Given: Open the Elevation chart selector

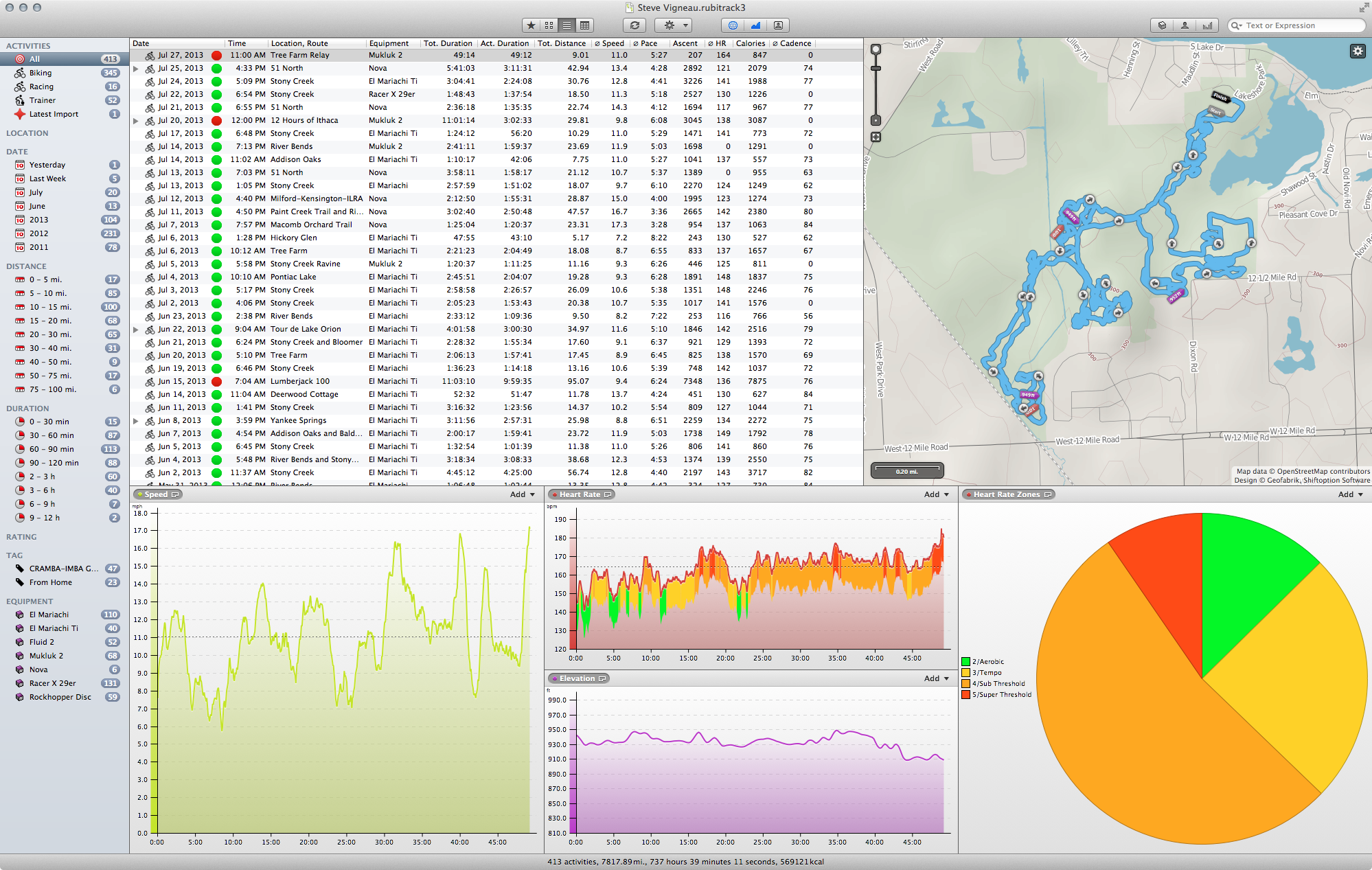Looking at the screenshot, I should pos(578,678).
